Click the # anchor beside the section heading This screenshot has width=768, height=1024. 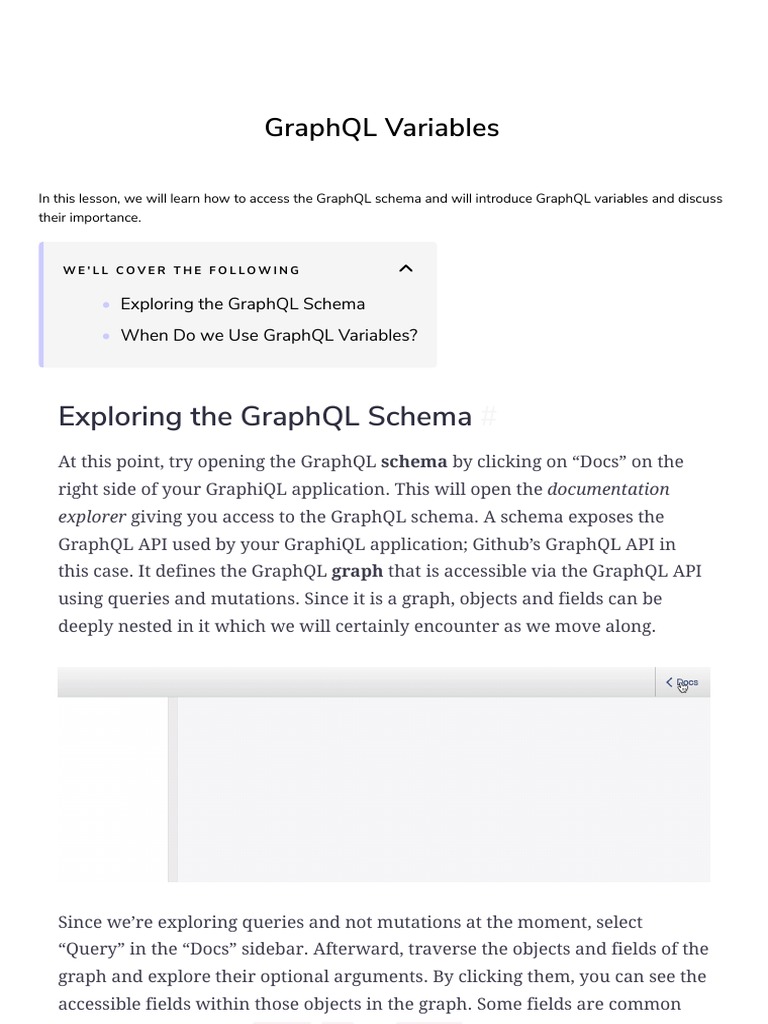(x=488, y=416)
